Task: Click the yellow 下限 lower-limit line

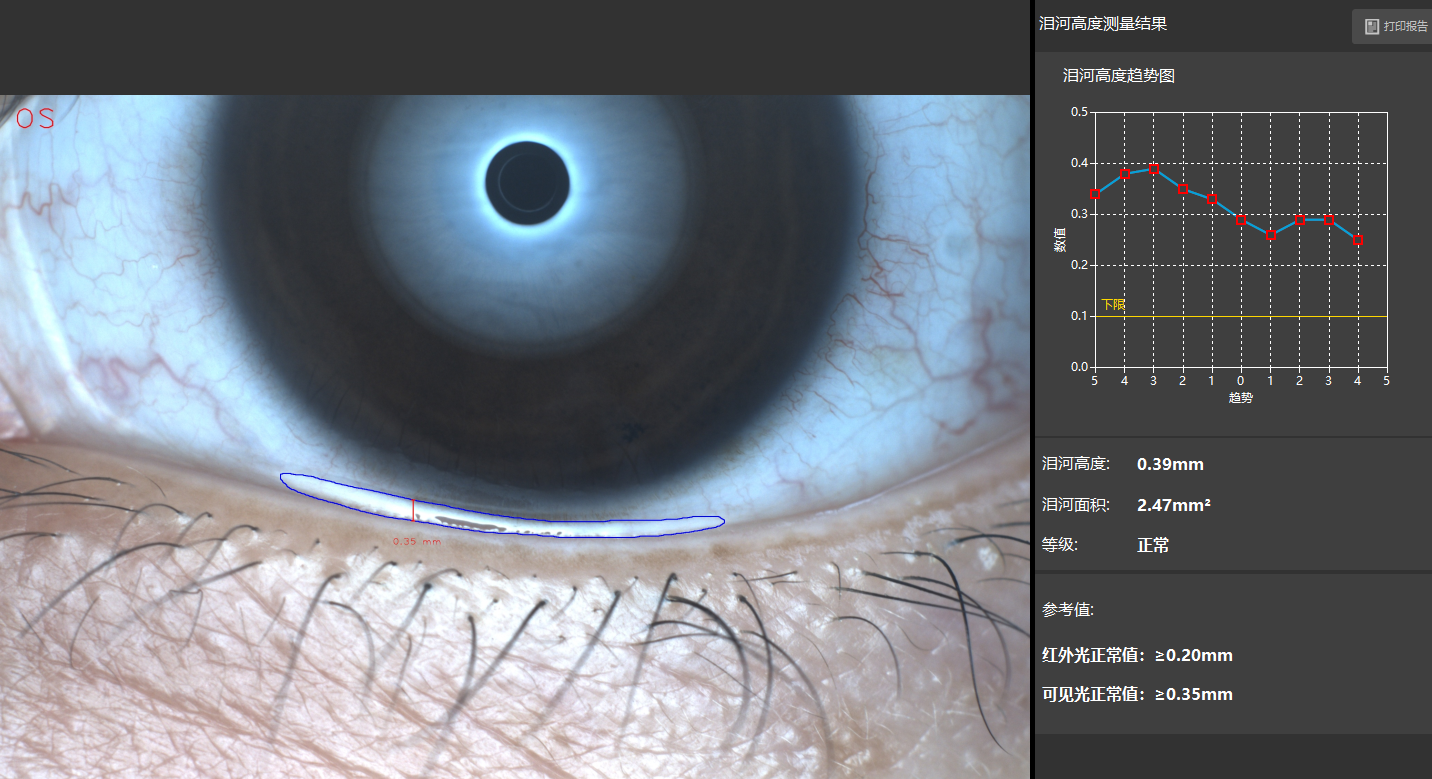Action: [x=1241, y=316]
